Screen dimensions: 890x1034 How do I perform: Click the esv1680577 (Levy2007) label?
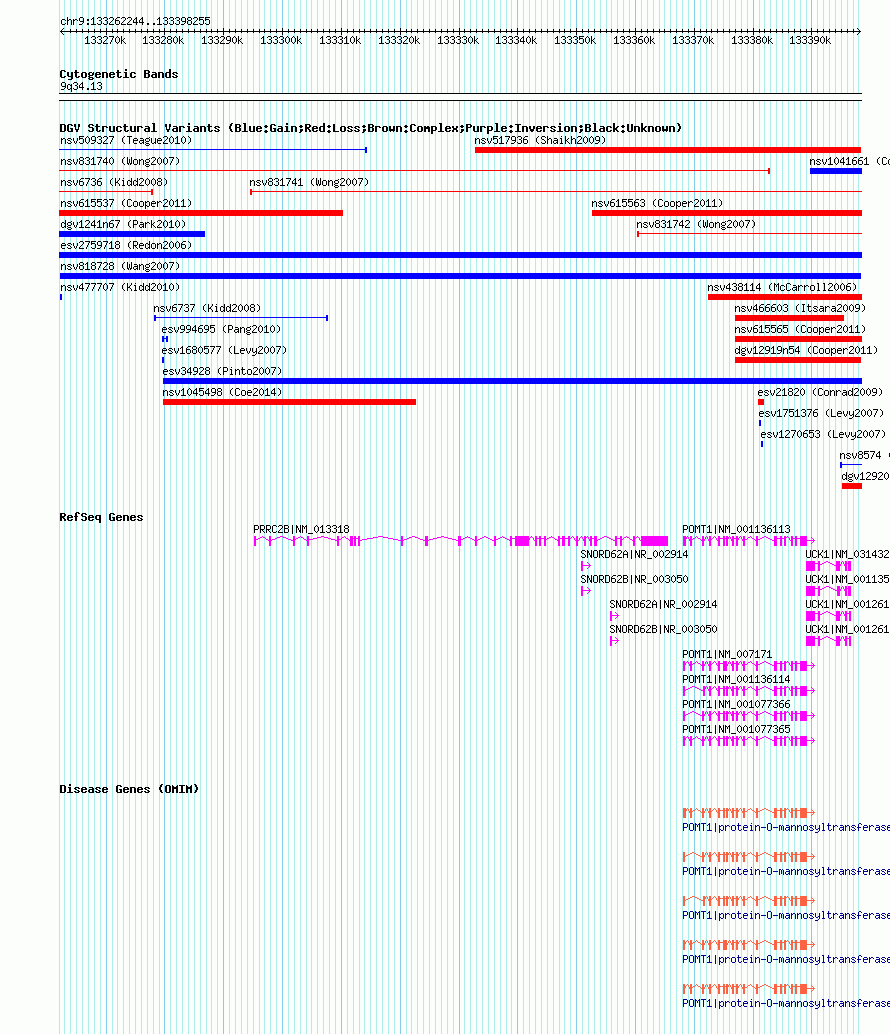(x=224, y=351)
